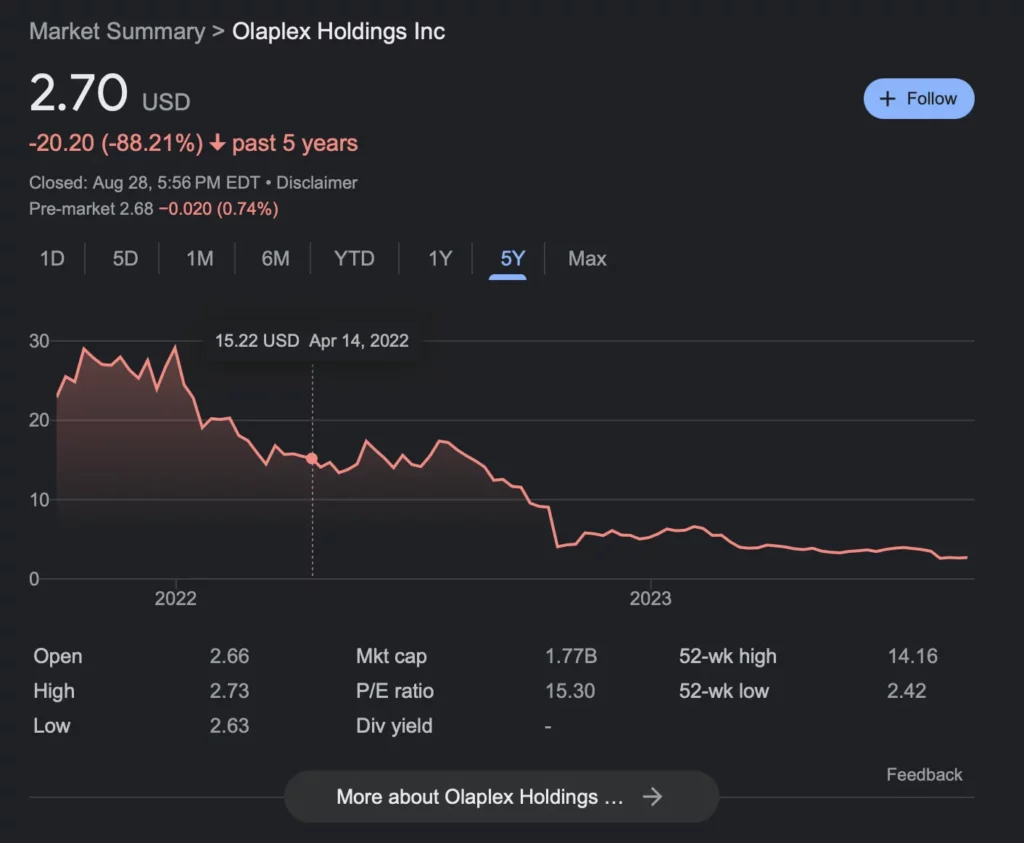The image size is (1024, 843).
Task: Send feedback via the Feedback link
Action: tap(923, 775)
